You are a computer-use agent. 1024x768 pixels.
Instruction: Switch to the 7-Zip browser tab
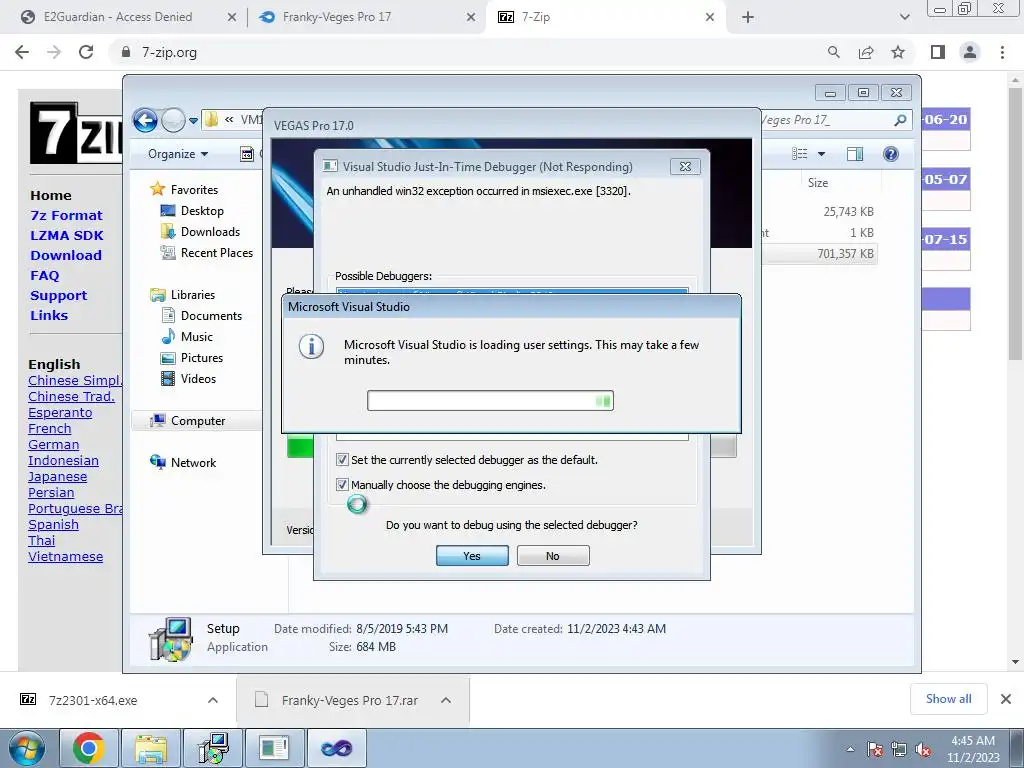(536, 17)
